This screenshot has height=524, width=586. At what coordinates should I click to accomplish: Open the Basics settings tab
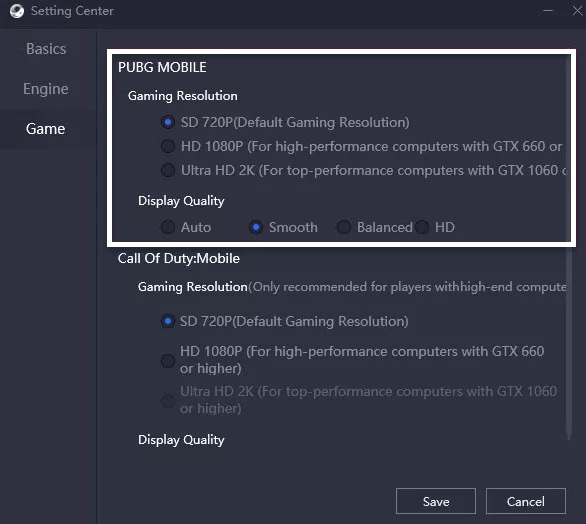point(46,49)
